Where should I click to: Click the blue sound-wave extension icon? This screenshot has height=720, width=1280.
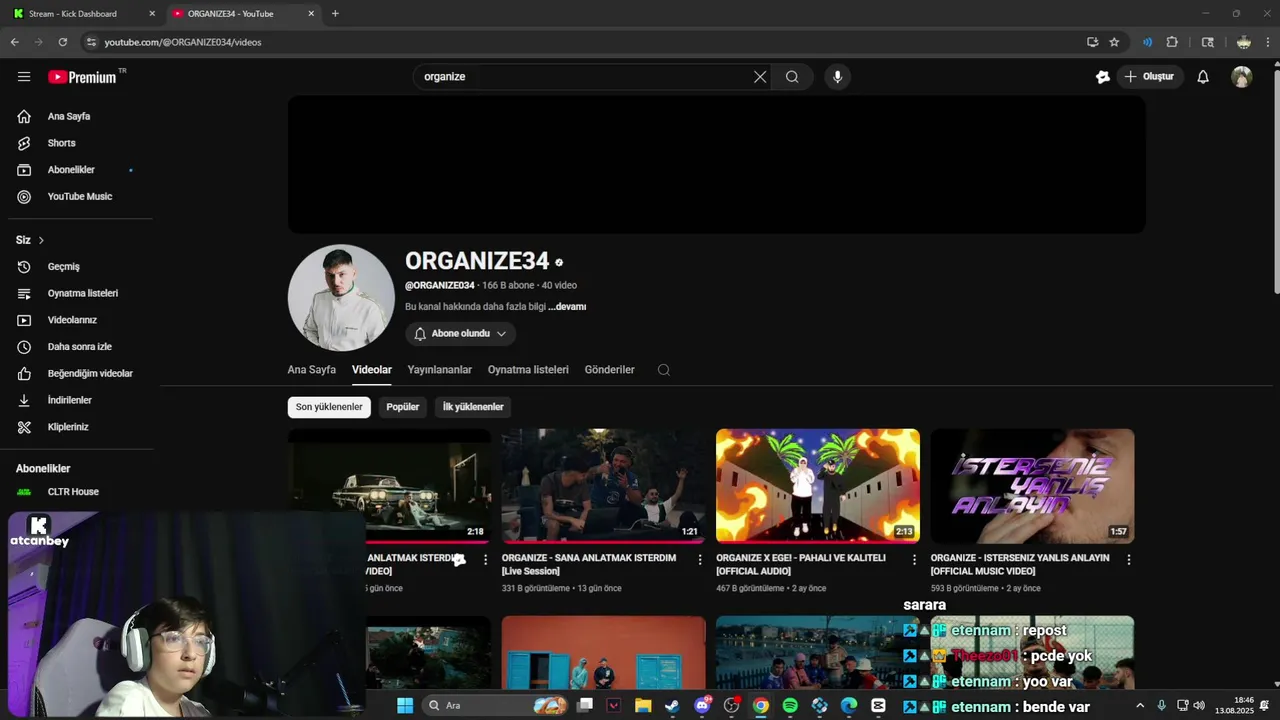point(1147,42)
